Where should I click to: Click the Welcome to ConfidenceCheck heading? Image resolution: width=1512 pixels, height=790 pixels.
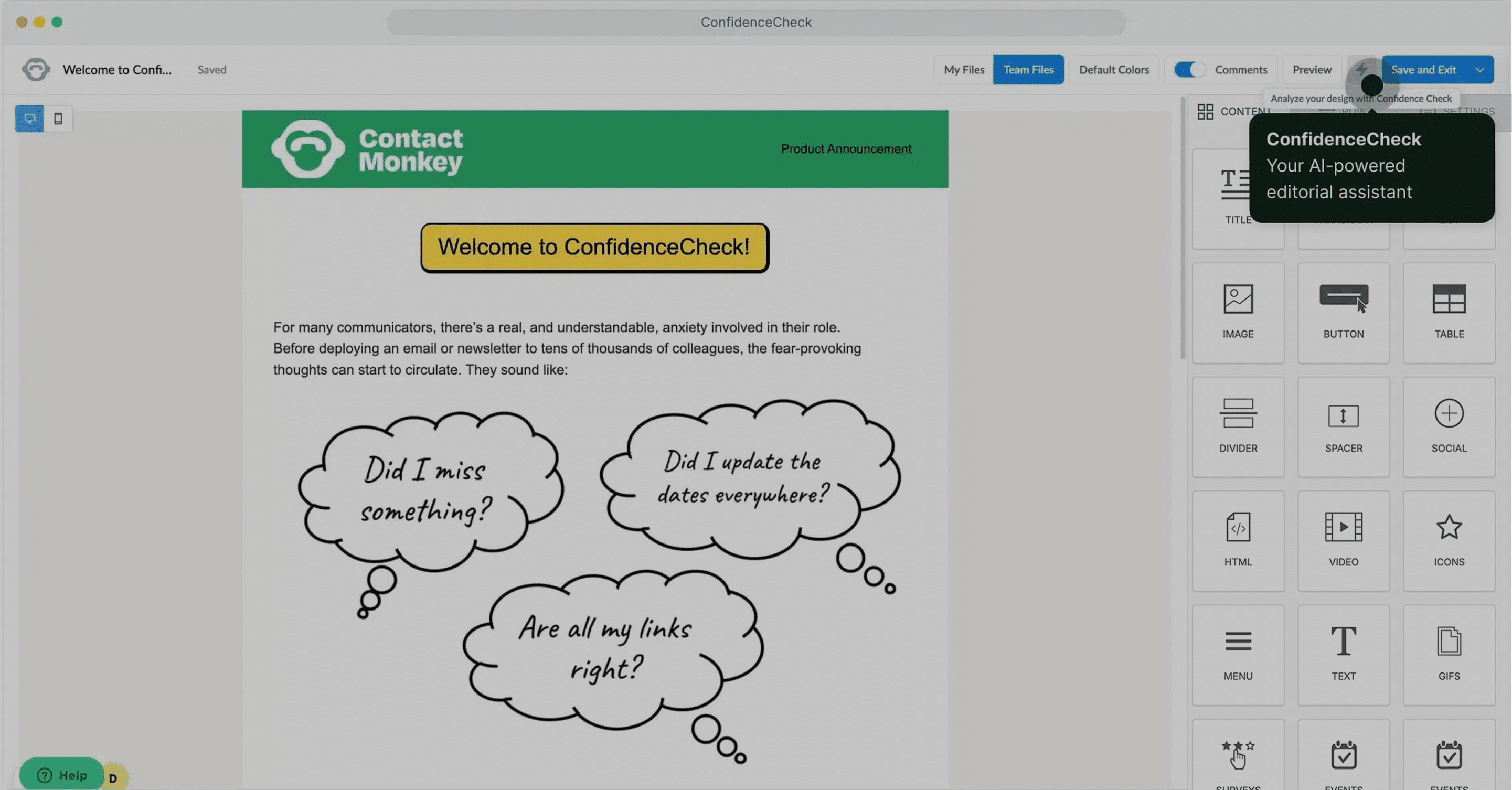594,247
